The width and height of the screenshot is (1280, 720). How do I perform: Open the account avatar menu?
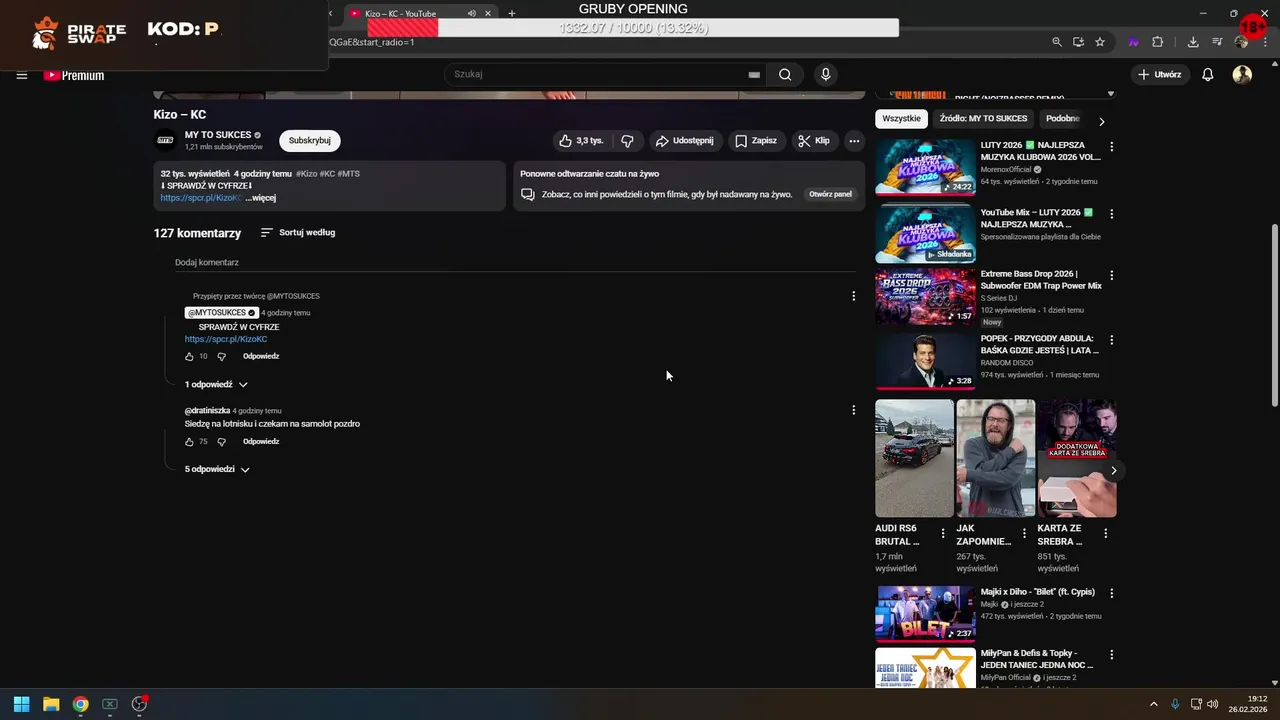click(1242, 75)
